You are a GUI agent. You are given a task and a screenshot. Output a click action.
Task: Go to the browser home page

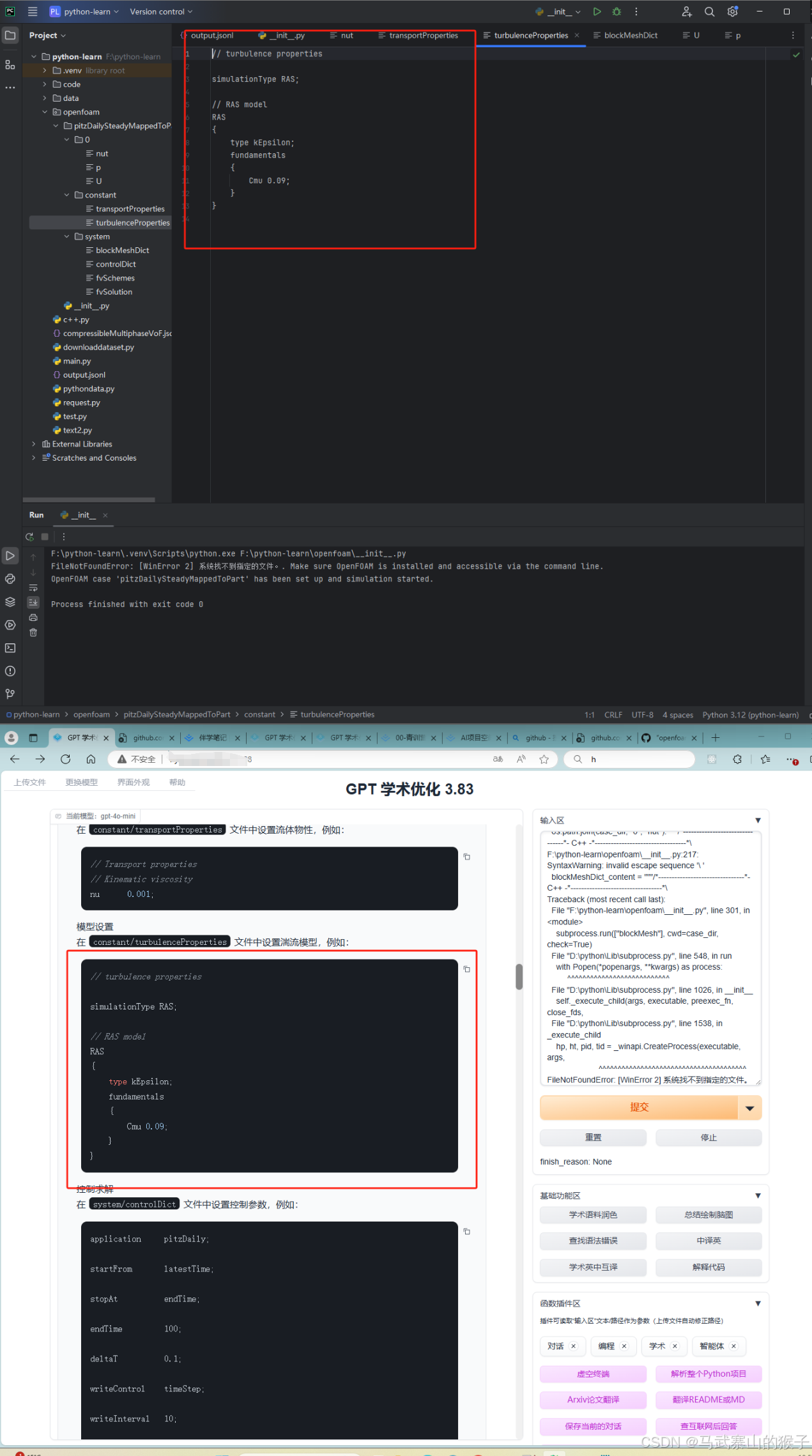coord(91,759)
